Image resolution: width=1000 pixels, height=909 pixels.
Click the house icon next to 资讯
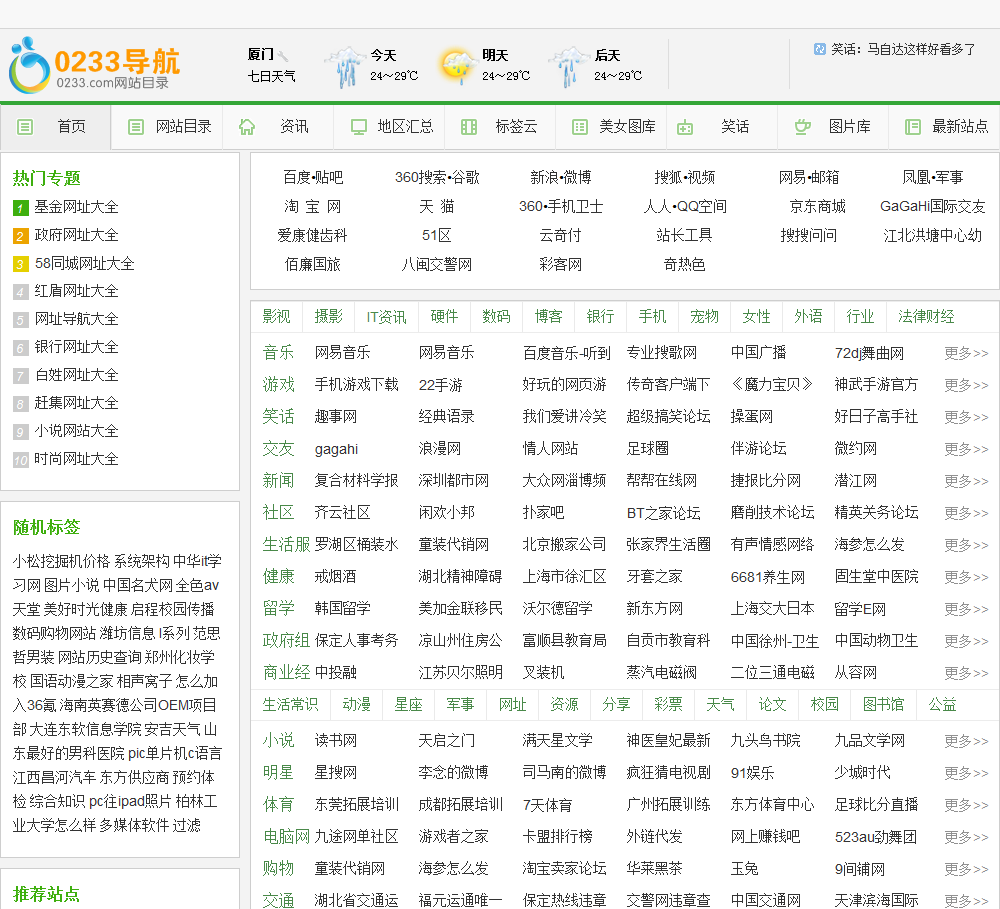247,127
